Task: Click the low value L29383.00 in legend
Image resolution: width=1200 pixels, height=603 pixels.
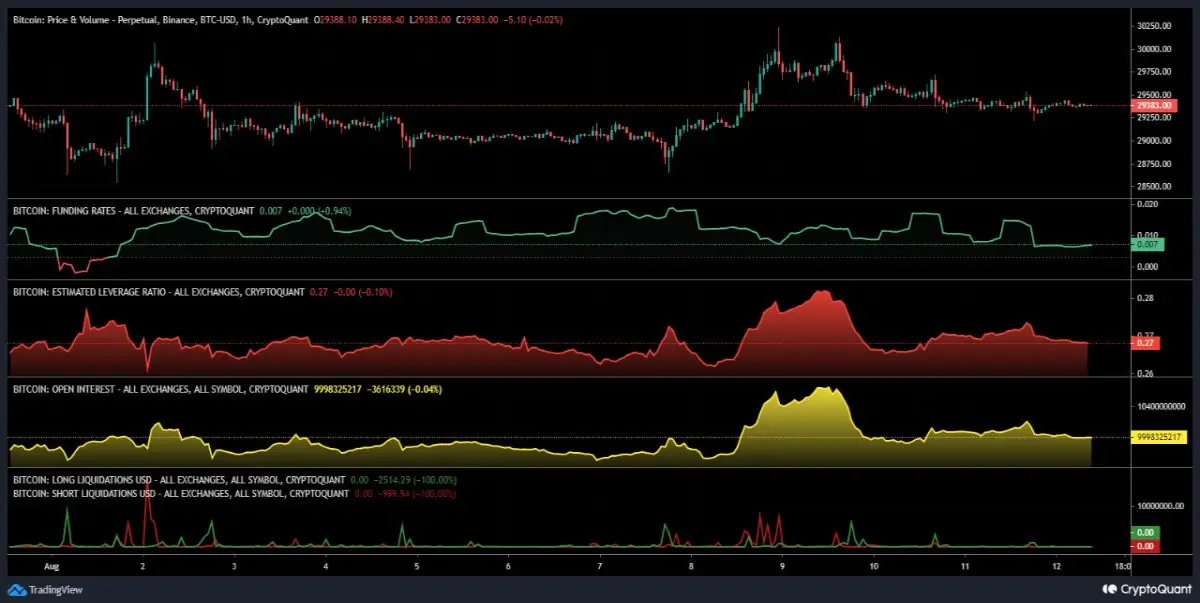Action: point(429,19)
